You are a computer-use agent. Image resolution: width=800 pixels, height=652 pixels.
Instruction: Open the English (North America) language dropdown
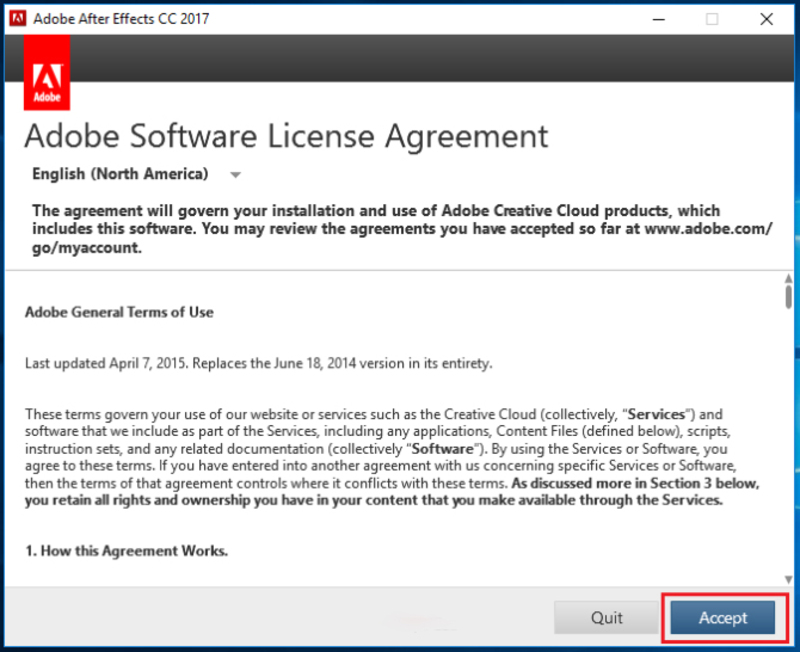pos(136,174)
